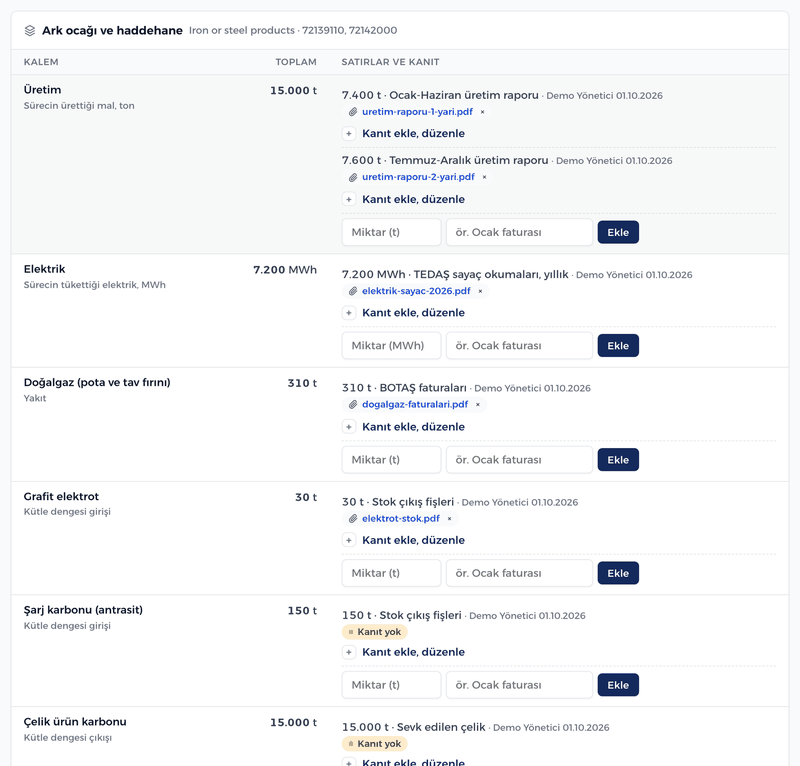The image size is (800, 766).
Task: Remove dogalgaz-faturalari.pdf attachment with its x
Action: pos(478,405)
